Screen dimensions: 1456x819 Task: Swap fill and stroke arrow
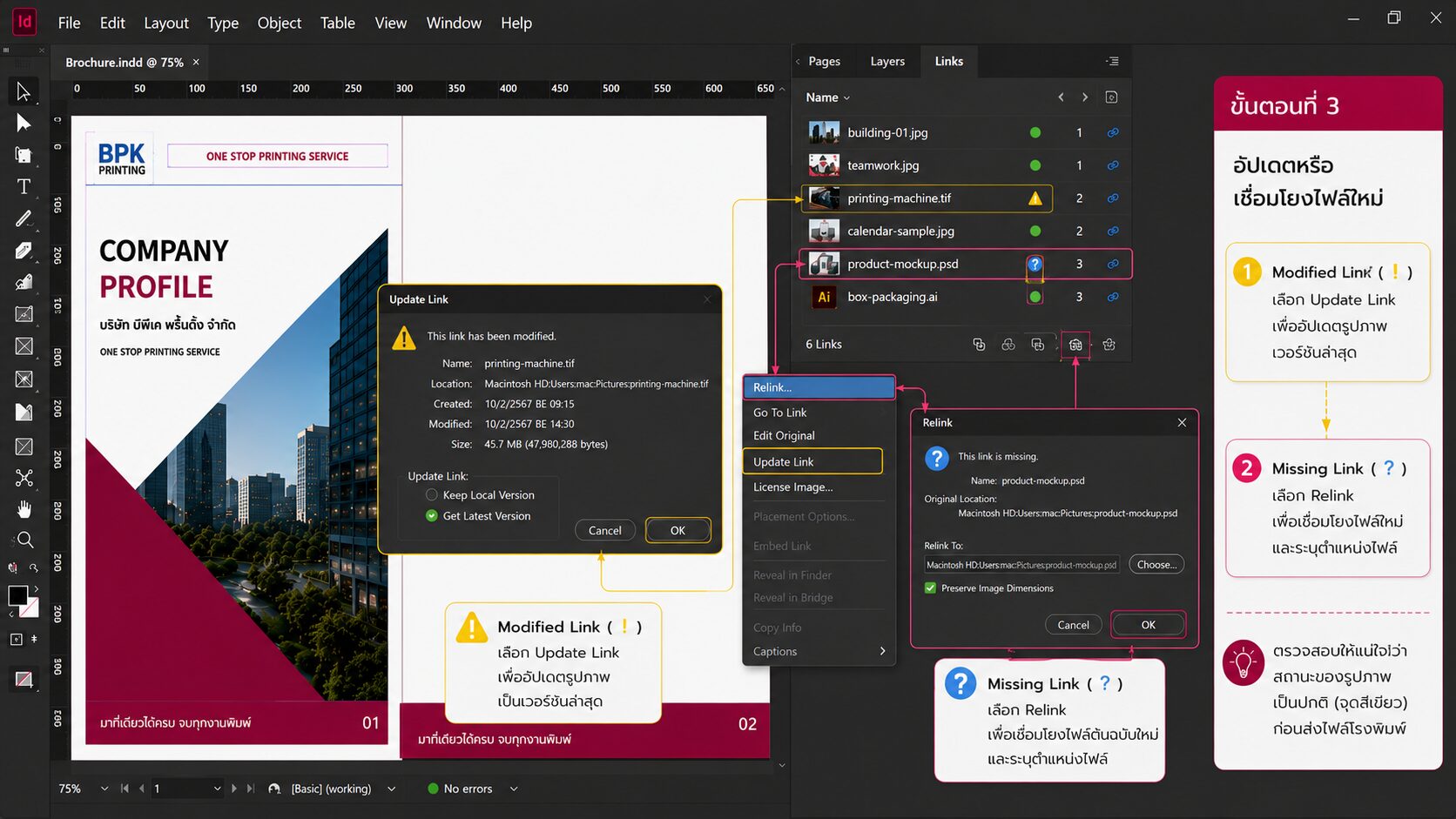[x=36, y=589]
